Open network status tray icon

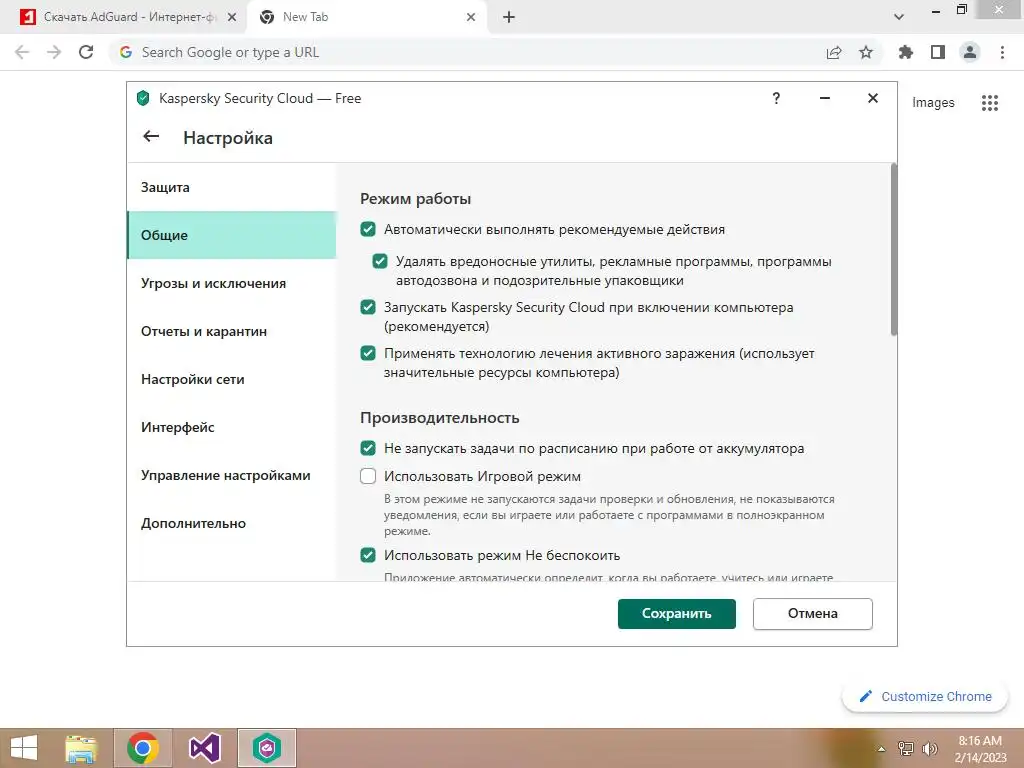tap(905, 749)
